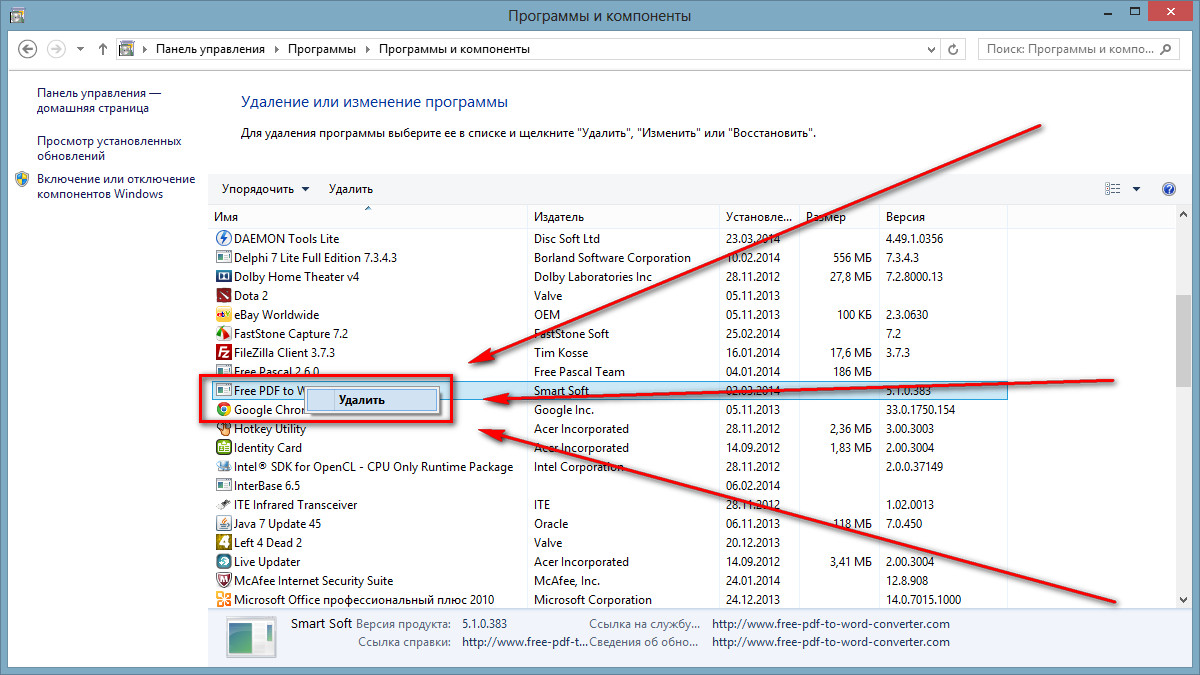Select version 33.0.1750.154 cell

tap(920, 410)
